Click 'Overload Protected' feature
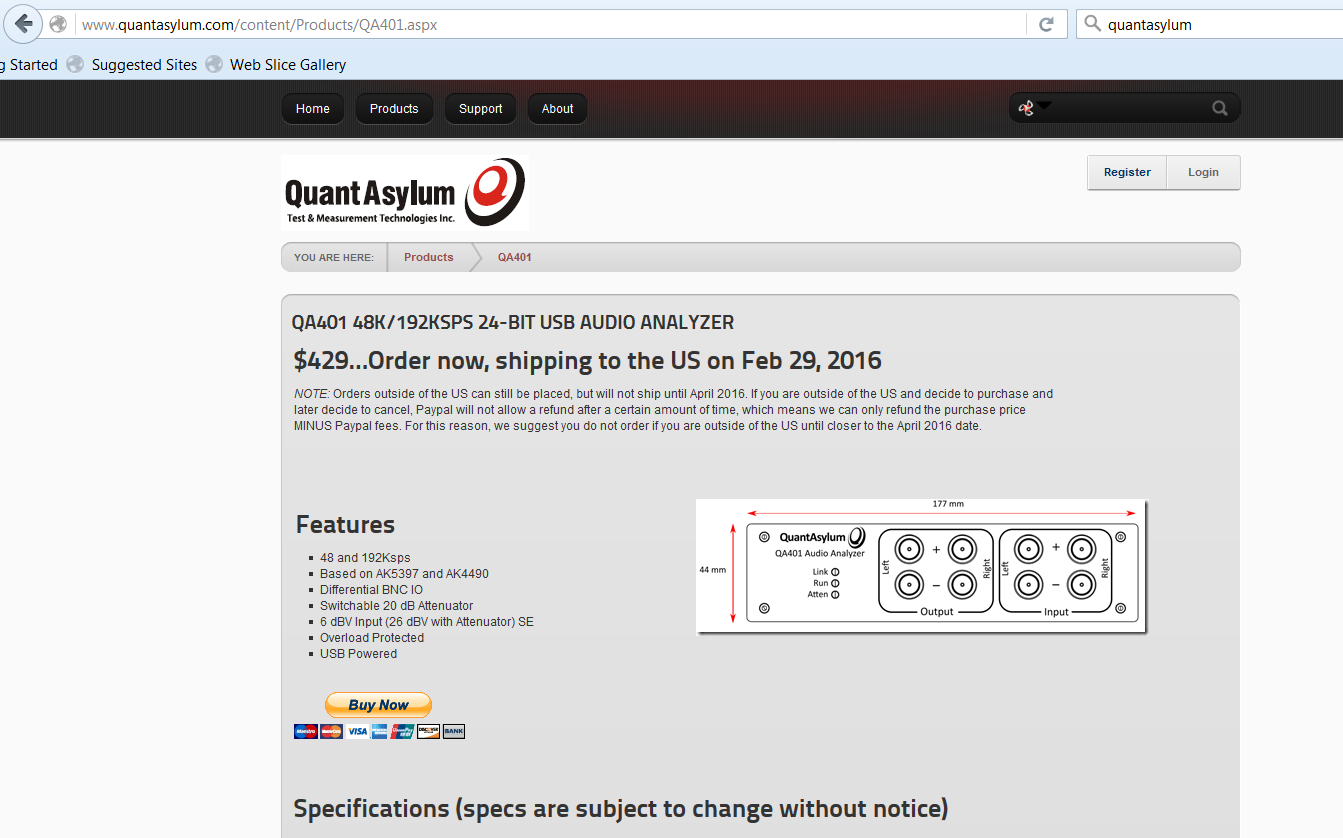 coord(372,638)
